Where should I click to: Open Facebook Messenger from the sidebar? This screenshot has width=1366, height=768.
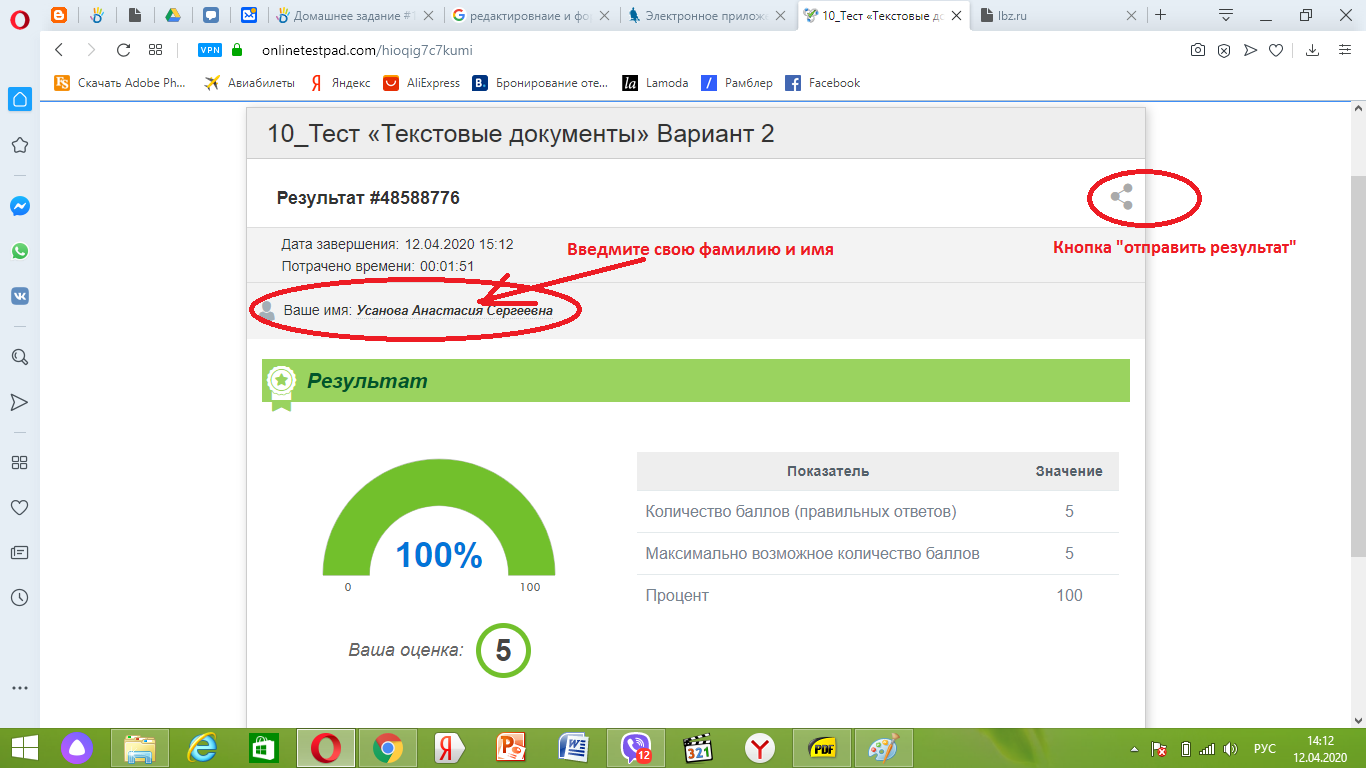click(x=20, y=207)
